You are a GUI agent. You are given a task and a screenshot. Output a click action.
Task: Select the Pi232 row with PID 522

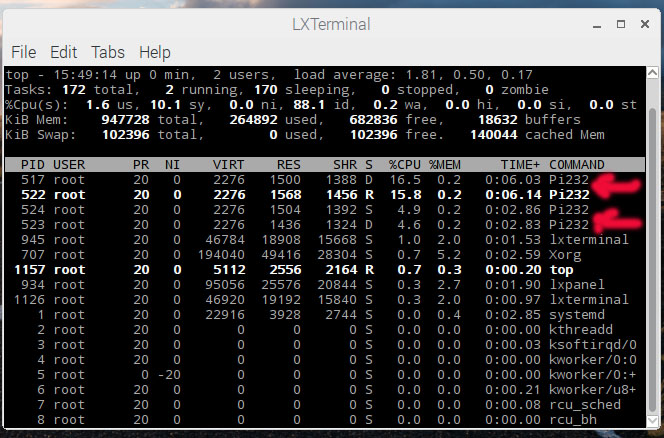click(x=300, y=194)
